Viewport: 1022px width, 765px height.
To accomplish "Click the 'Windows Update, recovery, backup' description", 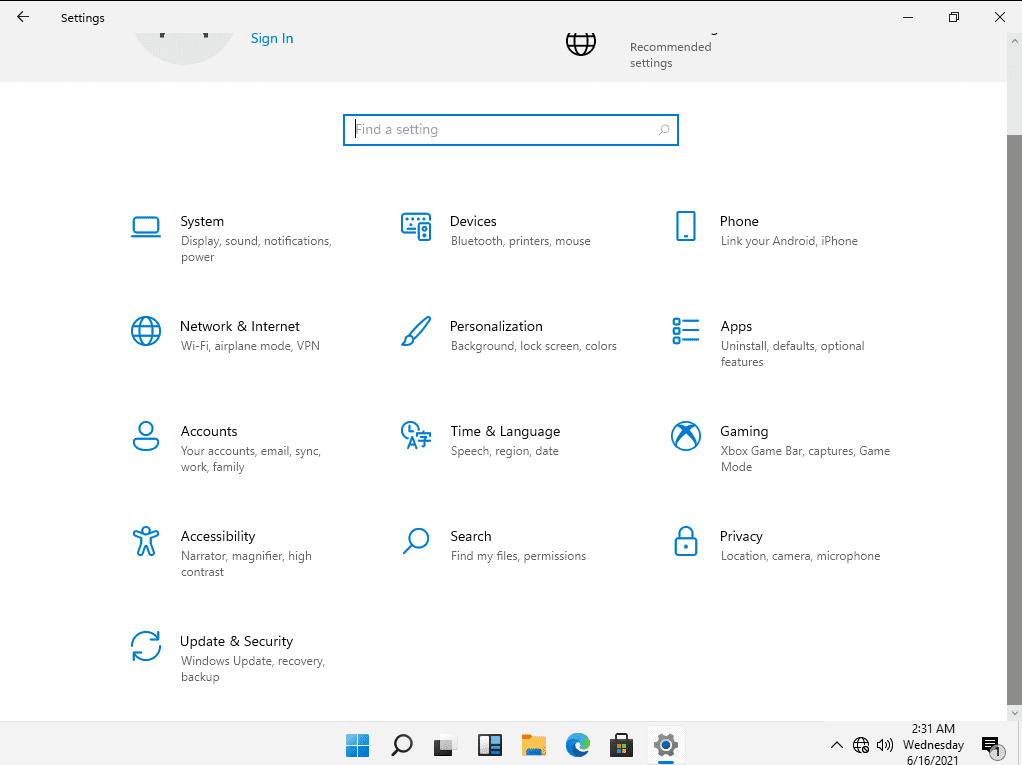I will [253, 669].
